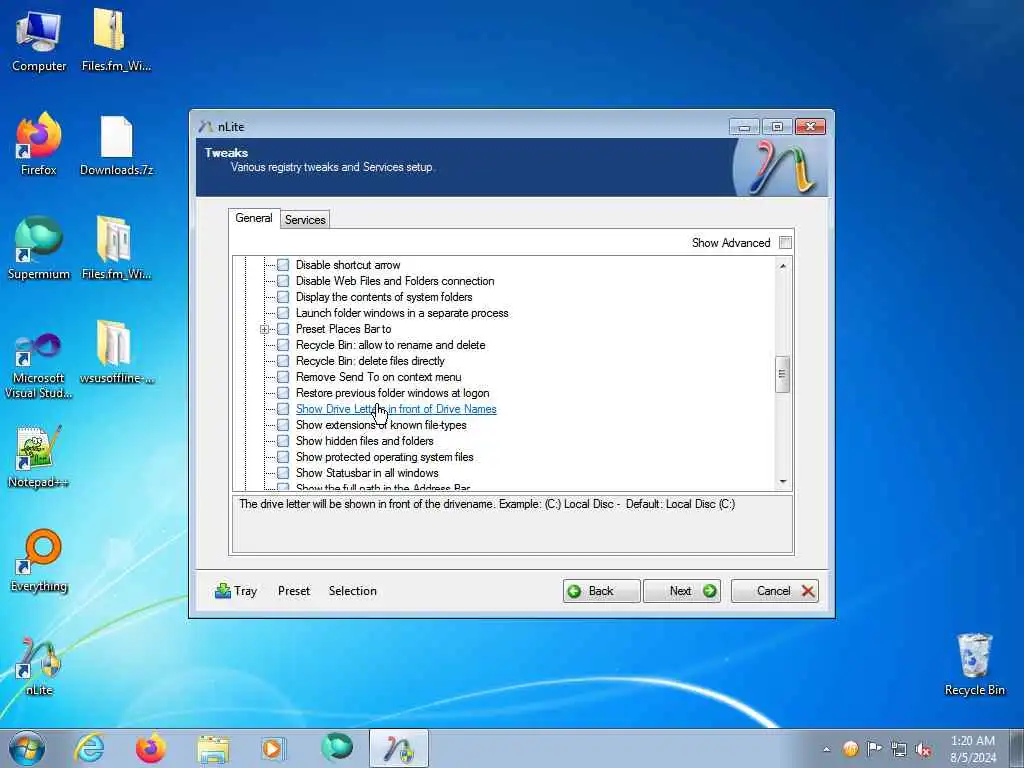
Task: Enable the Show Advanced checkbox
Action: click(785, 243)
